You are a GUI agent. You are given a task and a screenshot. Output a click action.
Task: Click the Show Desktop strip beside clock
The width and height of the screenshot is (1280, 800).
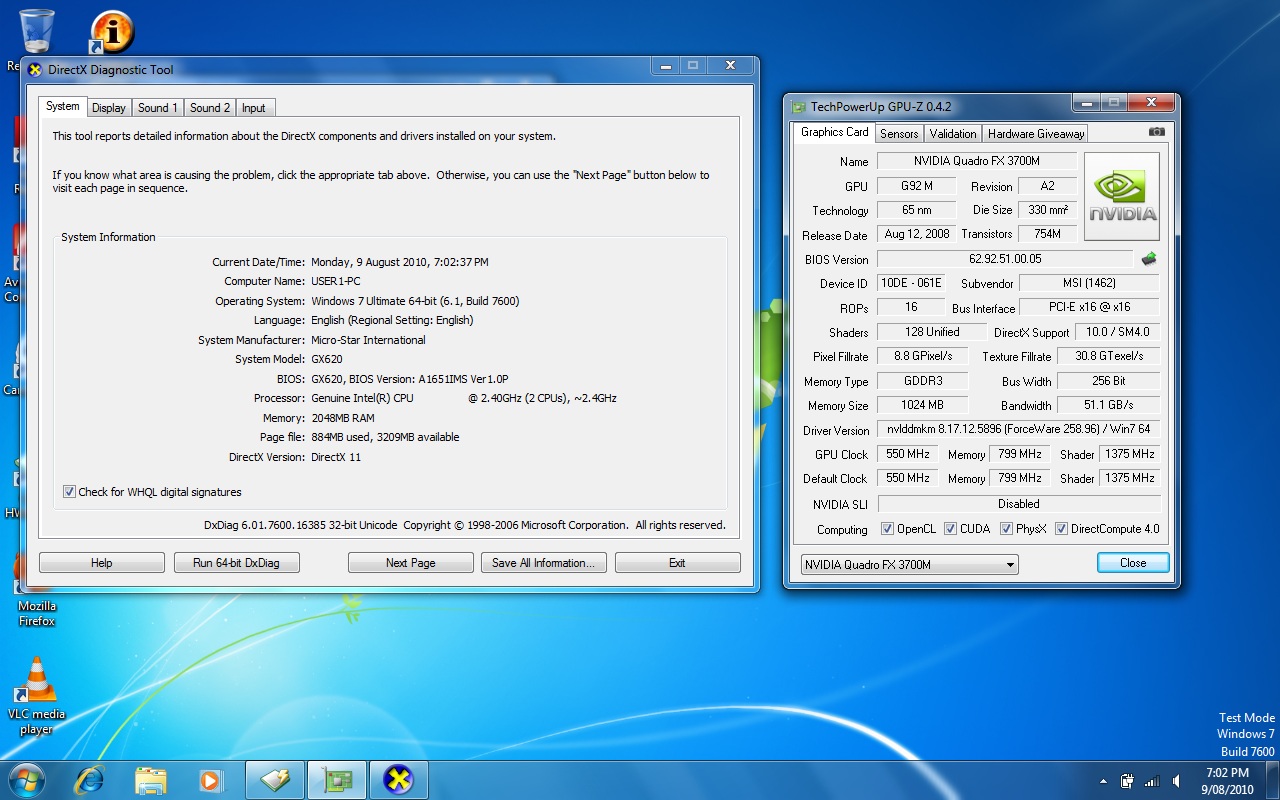(x=1272, y=780)
